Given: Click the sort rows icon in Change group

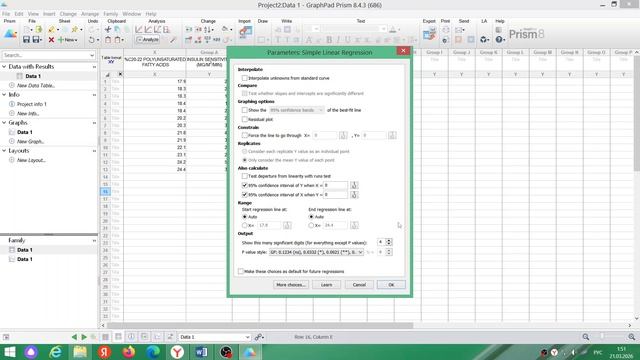Looking at the screenshot, I should 208,29.
